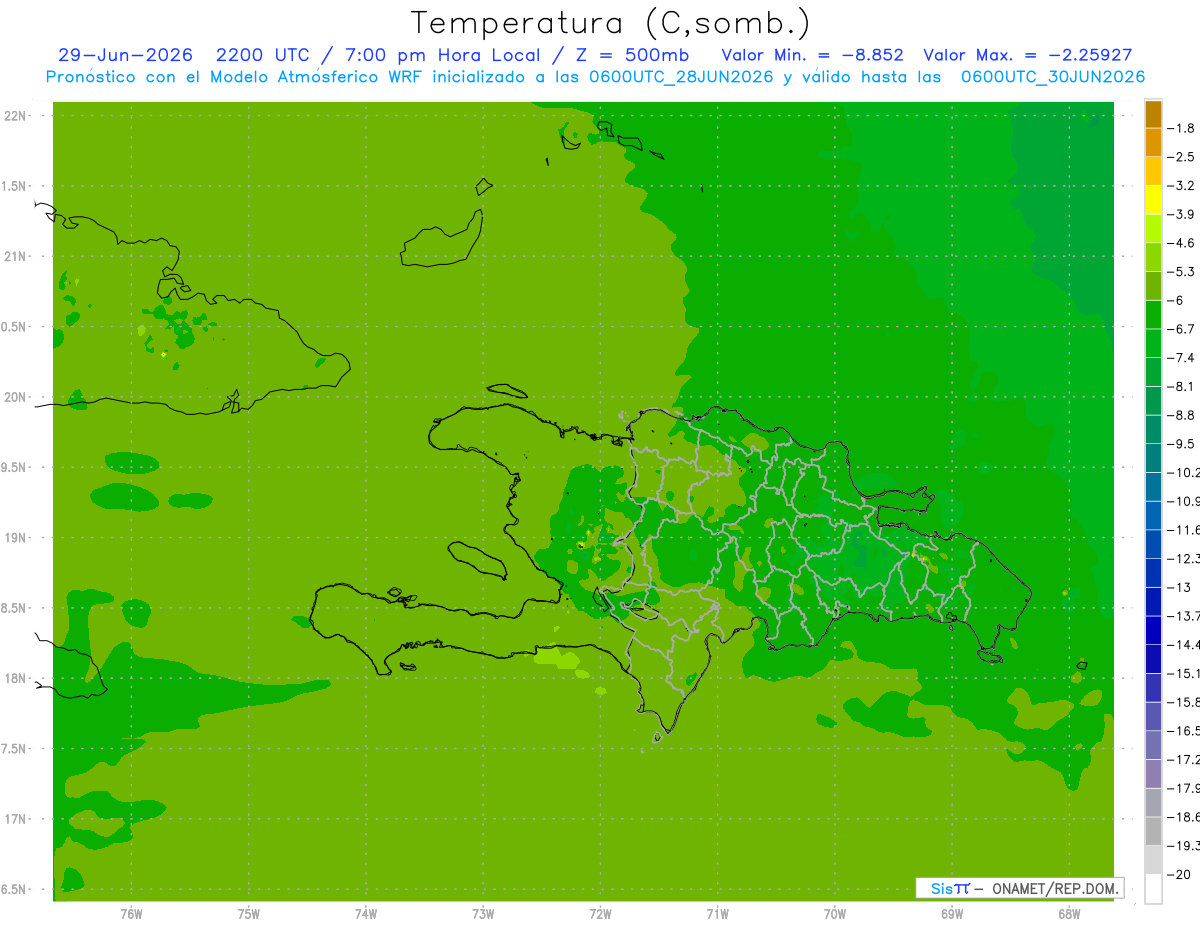This screenshot has width=1200, height=927.
Task: Click the "-9.5" colorbar value
Action: pos(1183,444)
